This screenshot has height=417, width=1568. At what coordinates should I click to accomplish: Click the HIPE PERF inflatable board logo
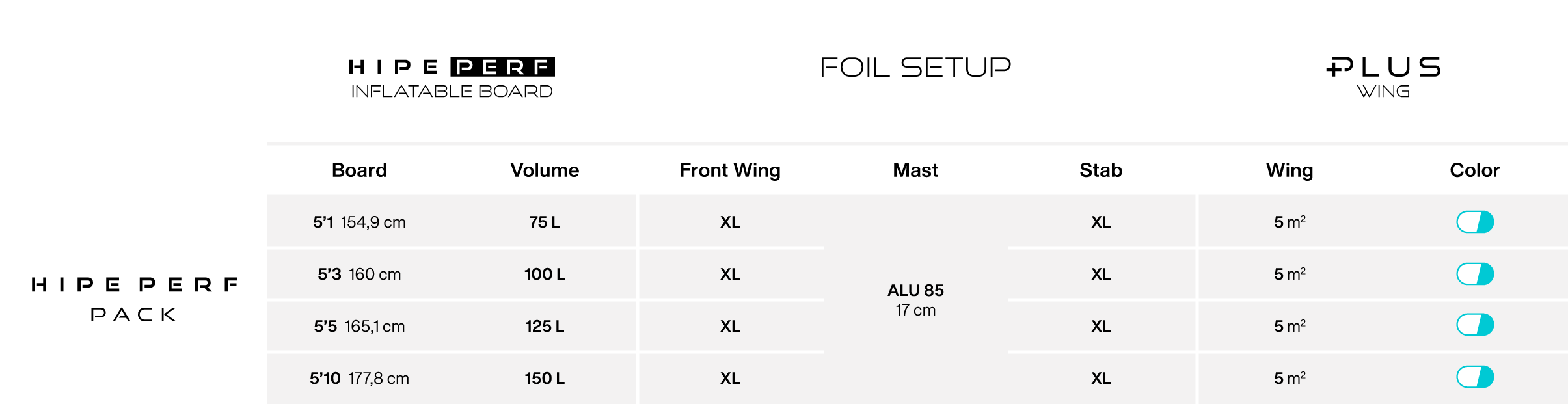[452, 77]
